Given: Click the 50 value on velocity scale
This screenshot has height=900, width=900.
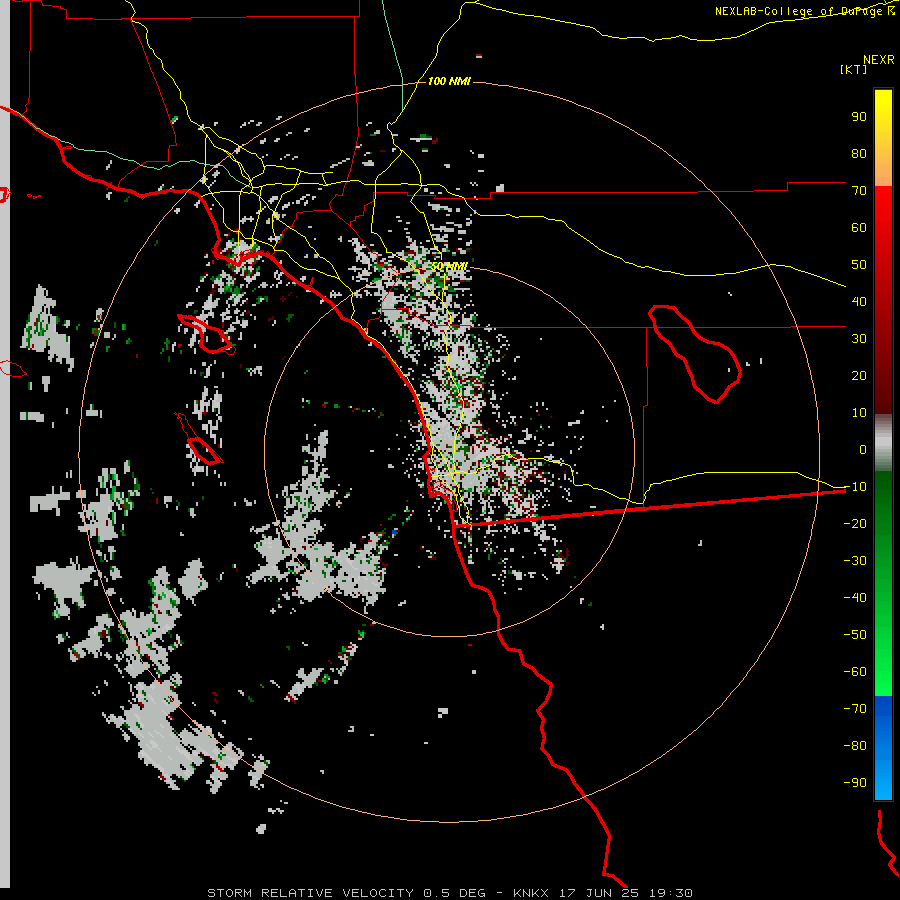Looking at the screenshot, I should click(x=859, y=265).
